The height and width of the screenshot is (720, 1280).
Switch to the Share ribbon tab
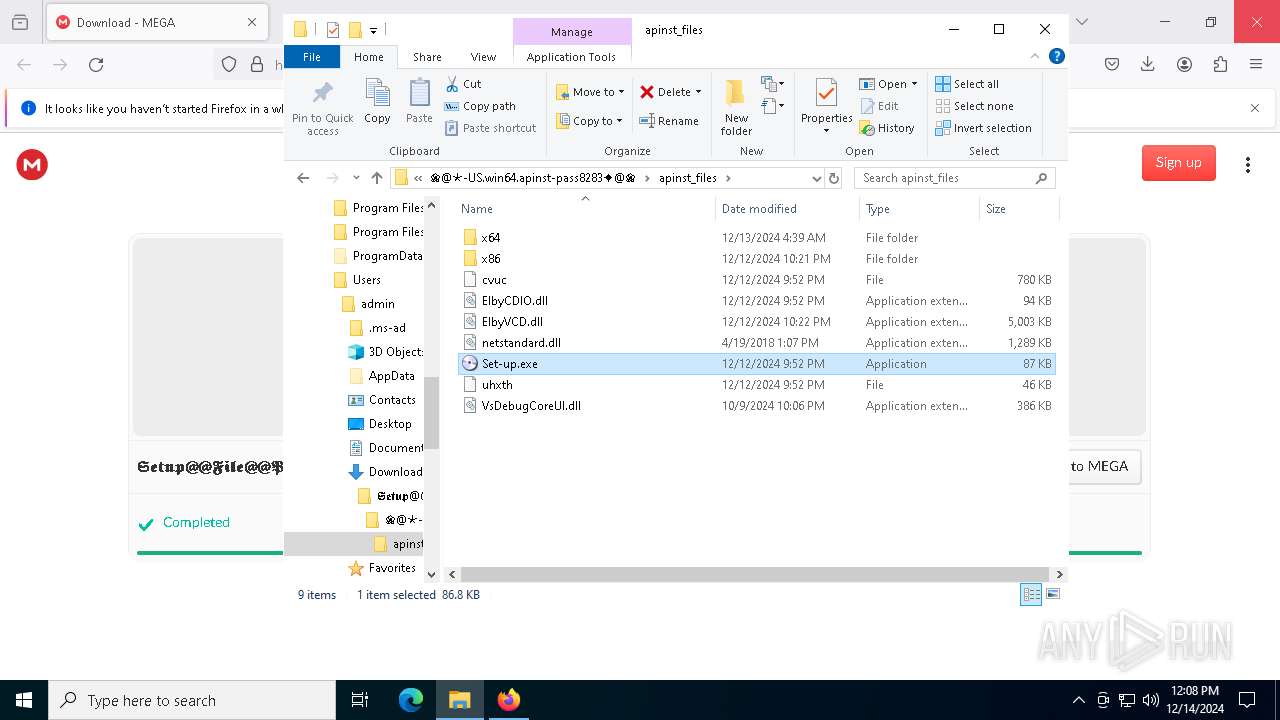[x=427, y=57]
